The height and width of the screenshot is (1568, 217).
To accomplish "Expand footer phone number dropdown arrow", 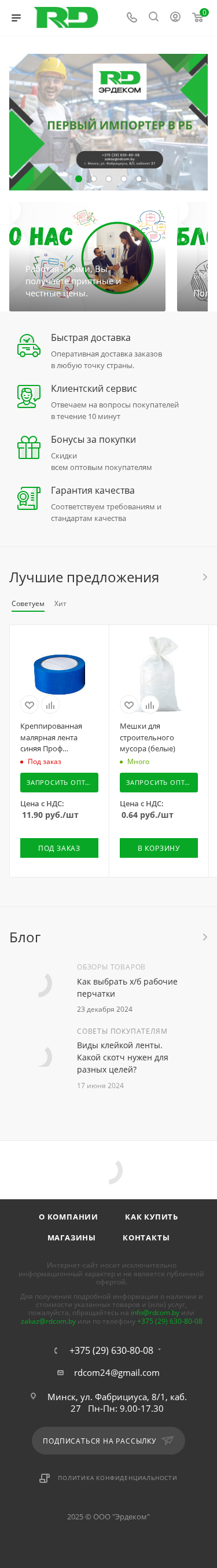I will click(x=159, y=1349).
